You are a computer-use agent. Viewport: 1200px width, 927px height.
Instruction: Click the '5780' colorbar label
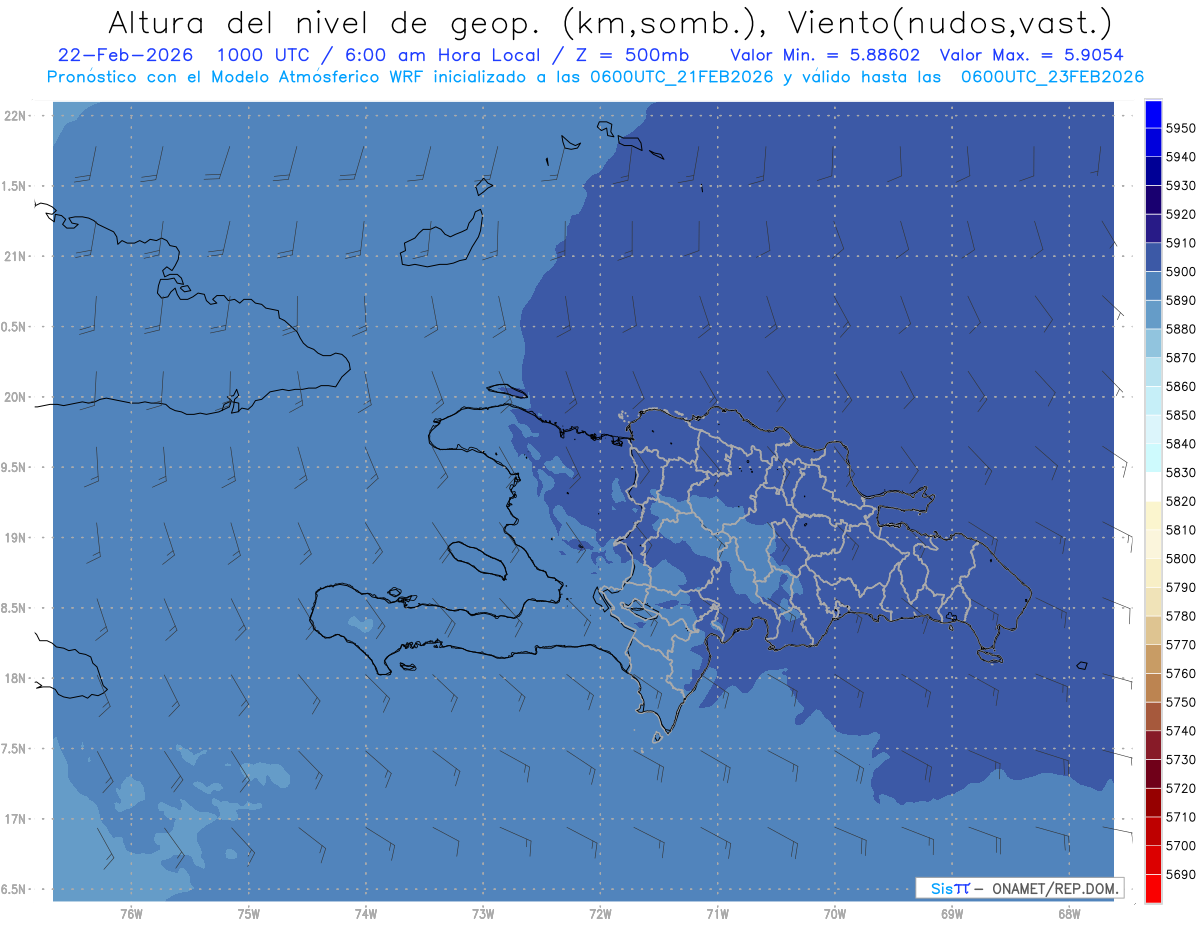[x=1180, y=616]
